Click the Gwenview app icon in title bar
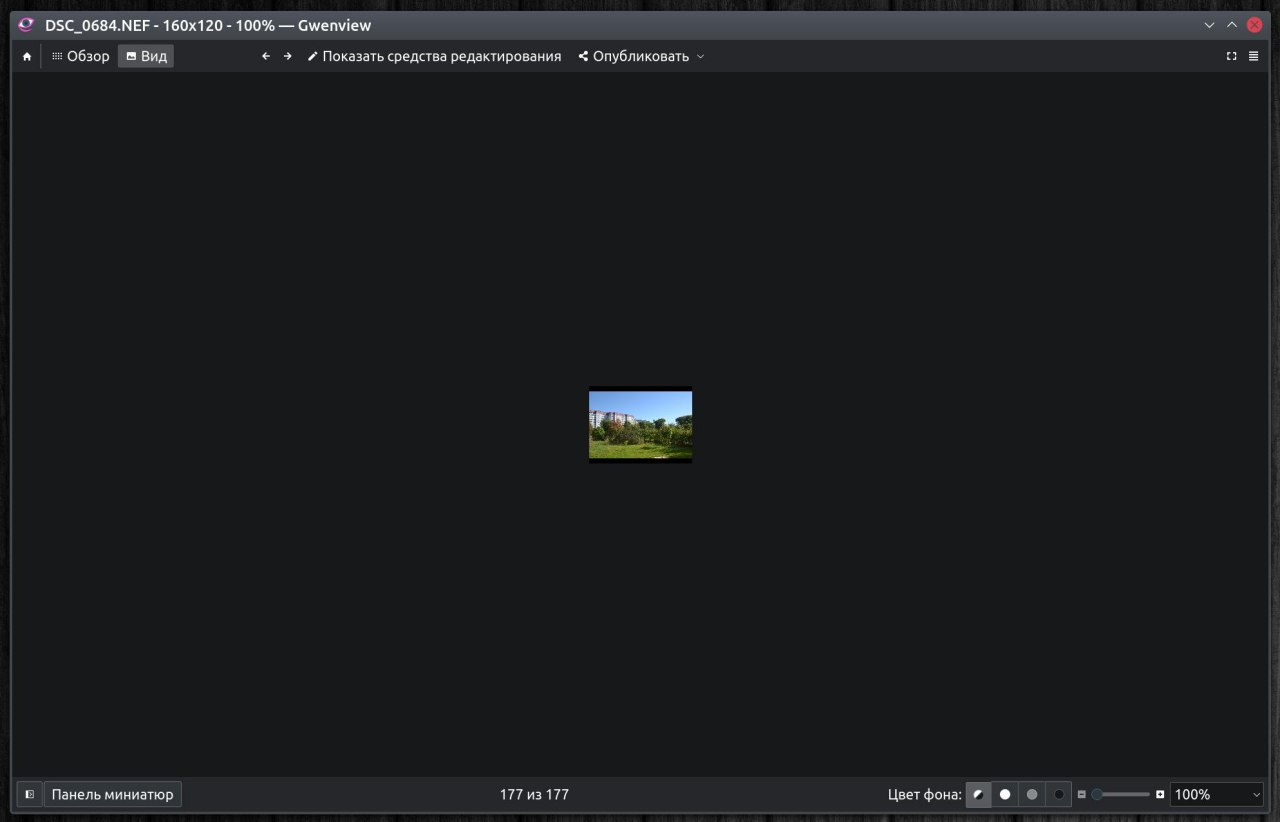 pos(27,25)
